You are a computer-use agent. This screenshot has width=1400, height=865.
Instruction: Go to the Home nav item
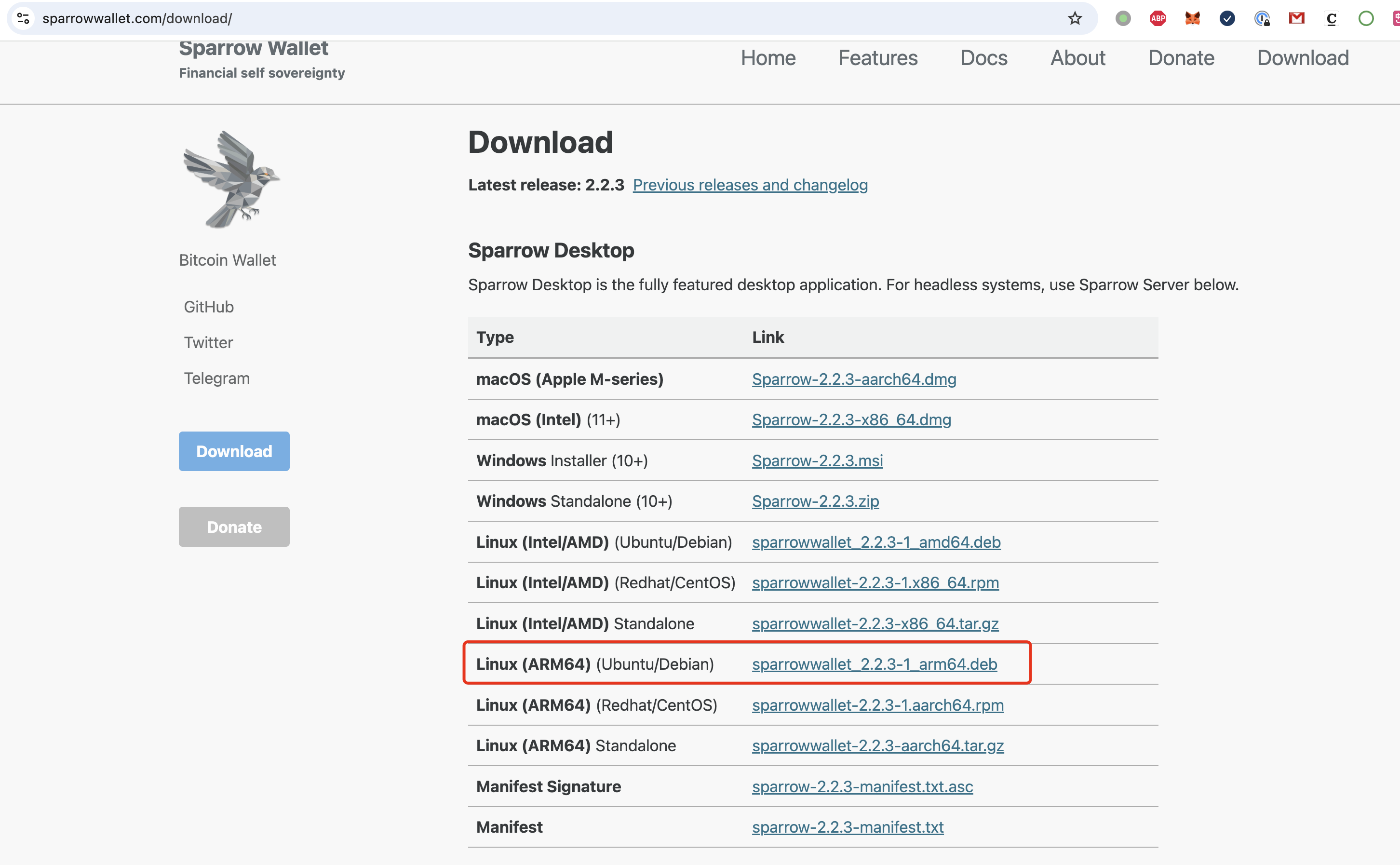[x=768, y=58]
